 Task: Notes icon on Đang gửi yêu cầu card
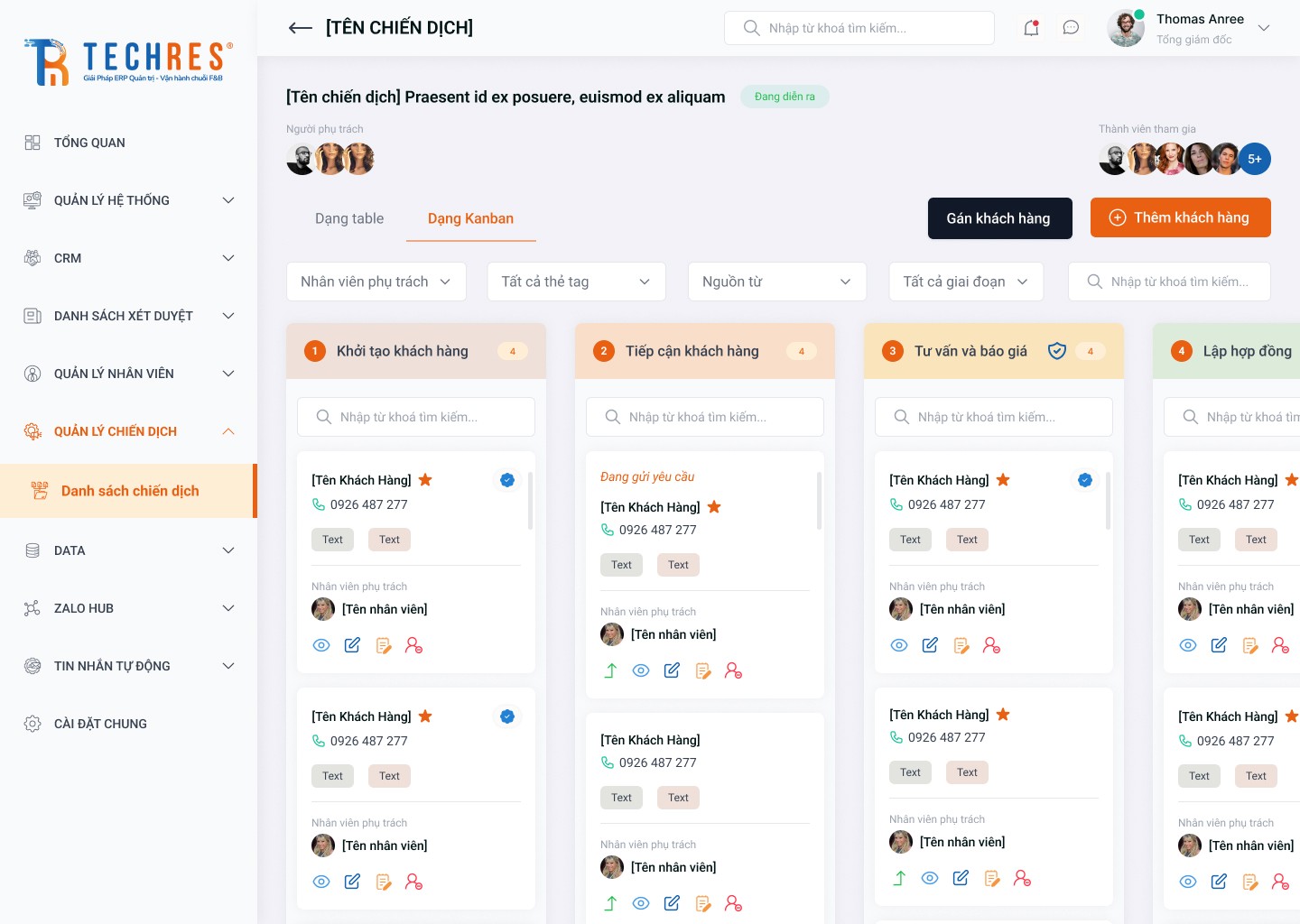click(703, 670)
